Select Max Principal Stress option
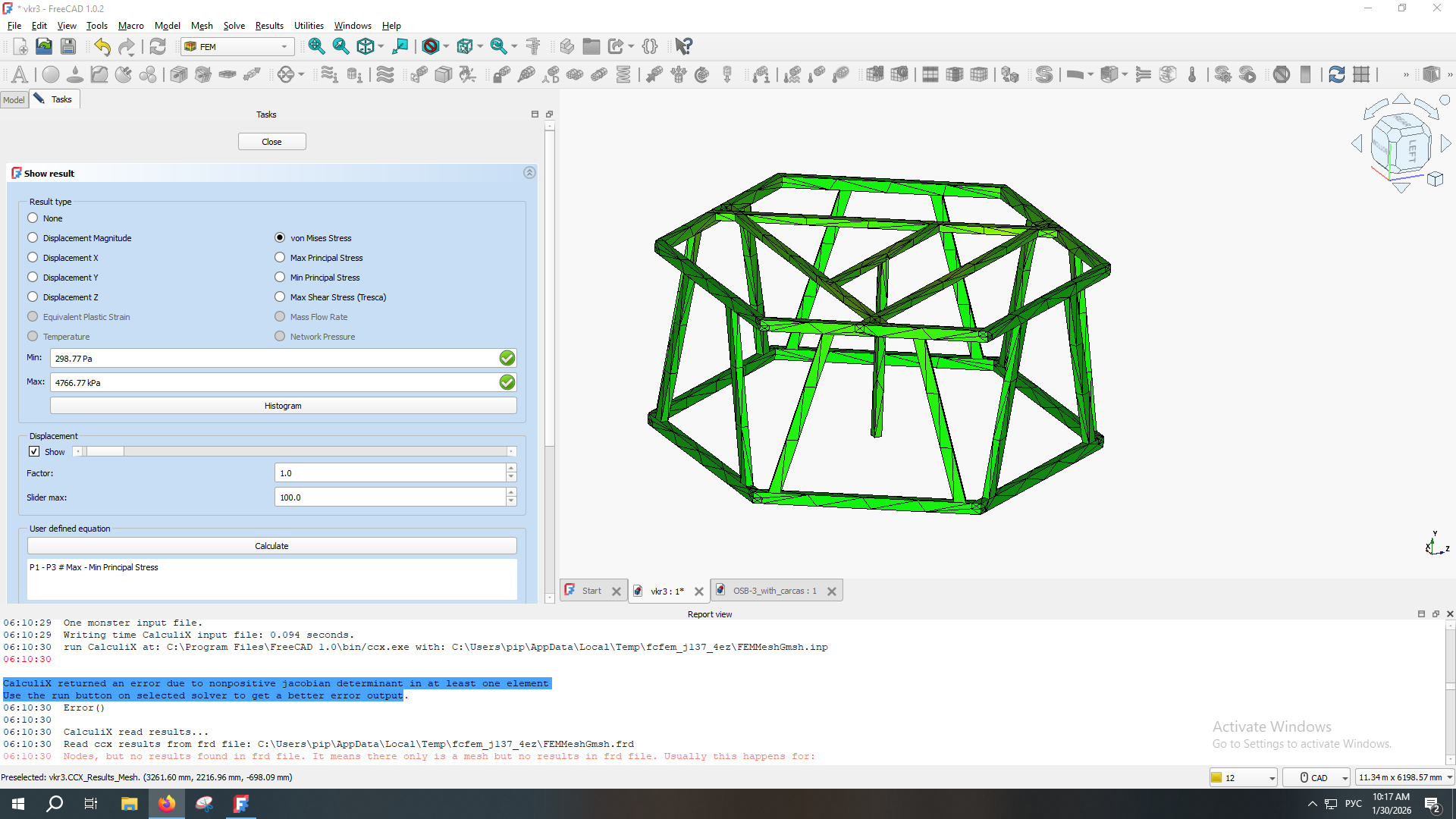Screen dimensions: 1456x819 280,258
